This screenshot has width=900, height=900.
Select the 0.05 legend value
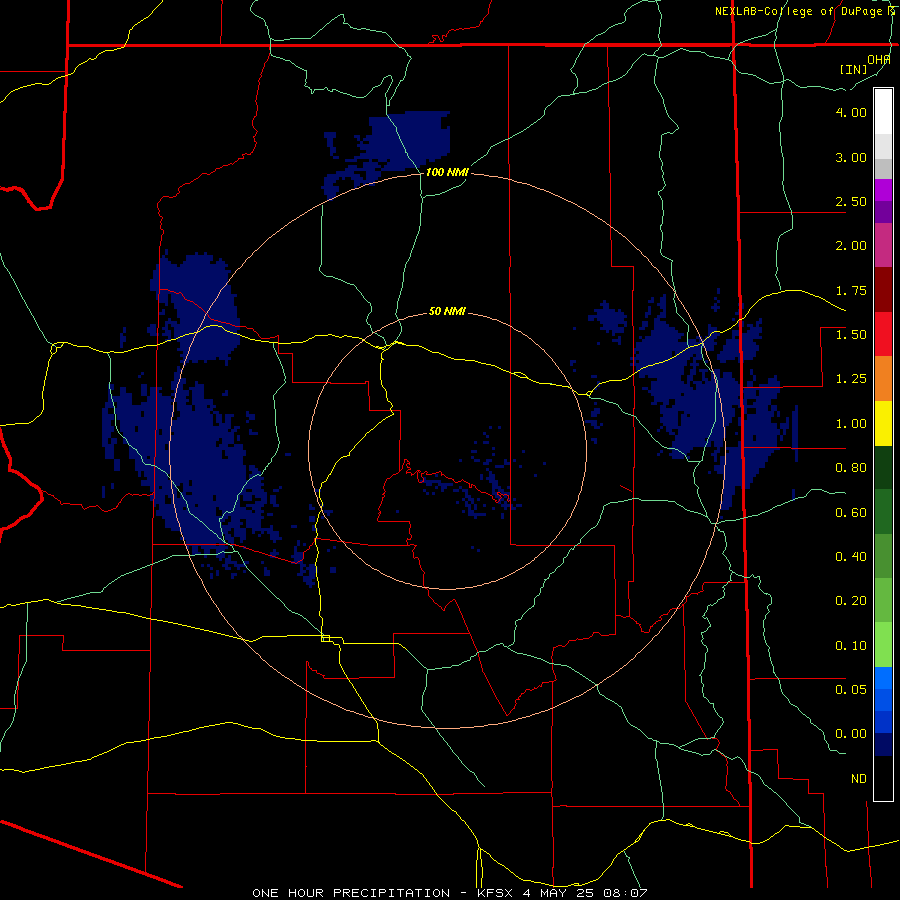click(x=851, y=690)
